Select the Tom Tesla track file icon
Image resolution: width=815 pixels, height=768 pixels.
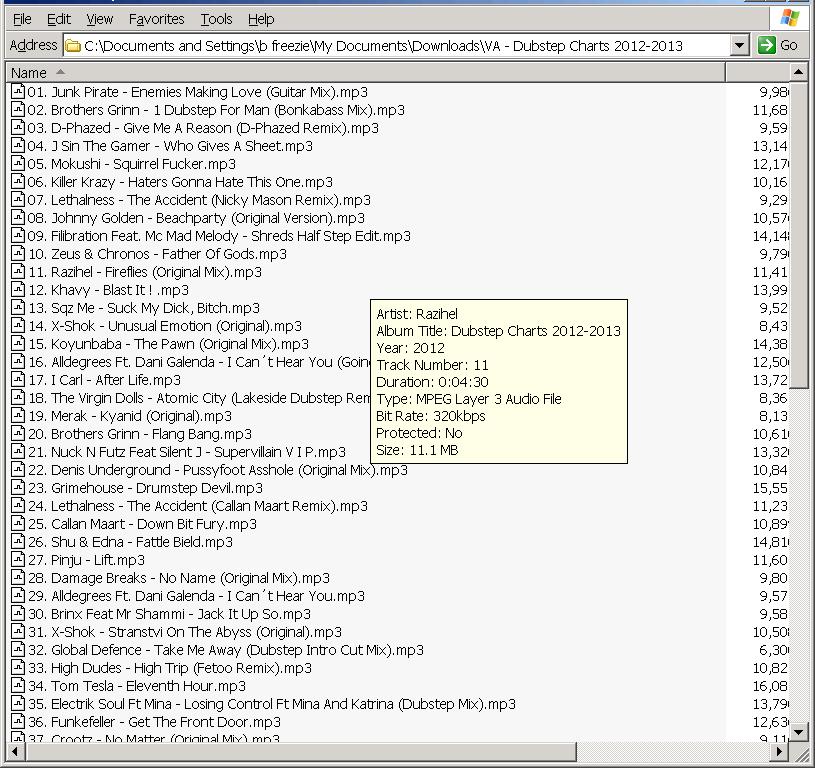click(18, 686)
